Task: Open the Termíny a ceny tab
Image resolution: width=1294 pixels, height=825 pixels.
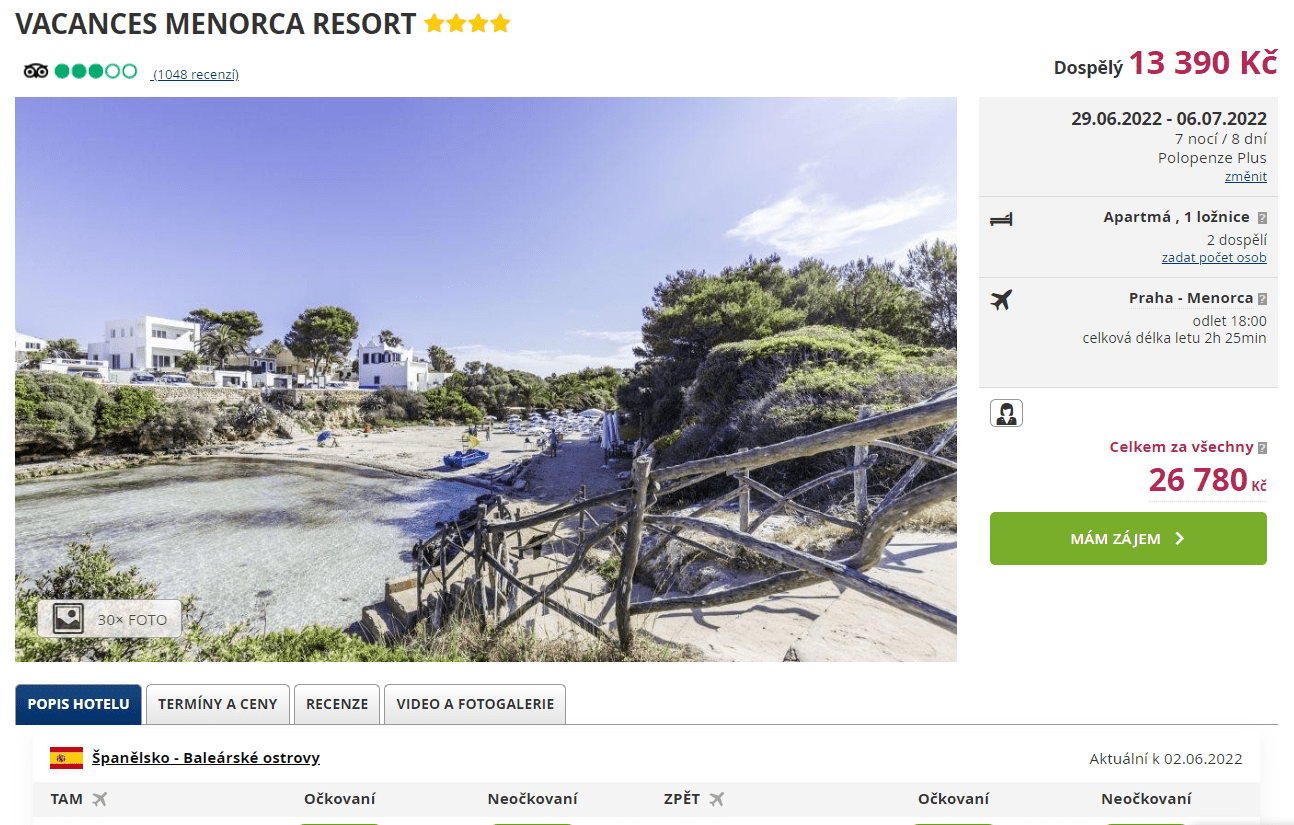Action: point(218,704)
